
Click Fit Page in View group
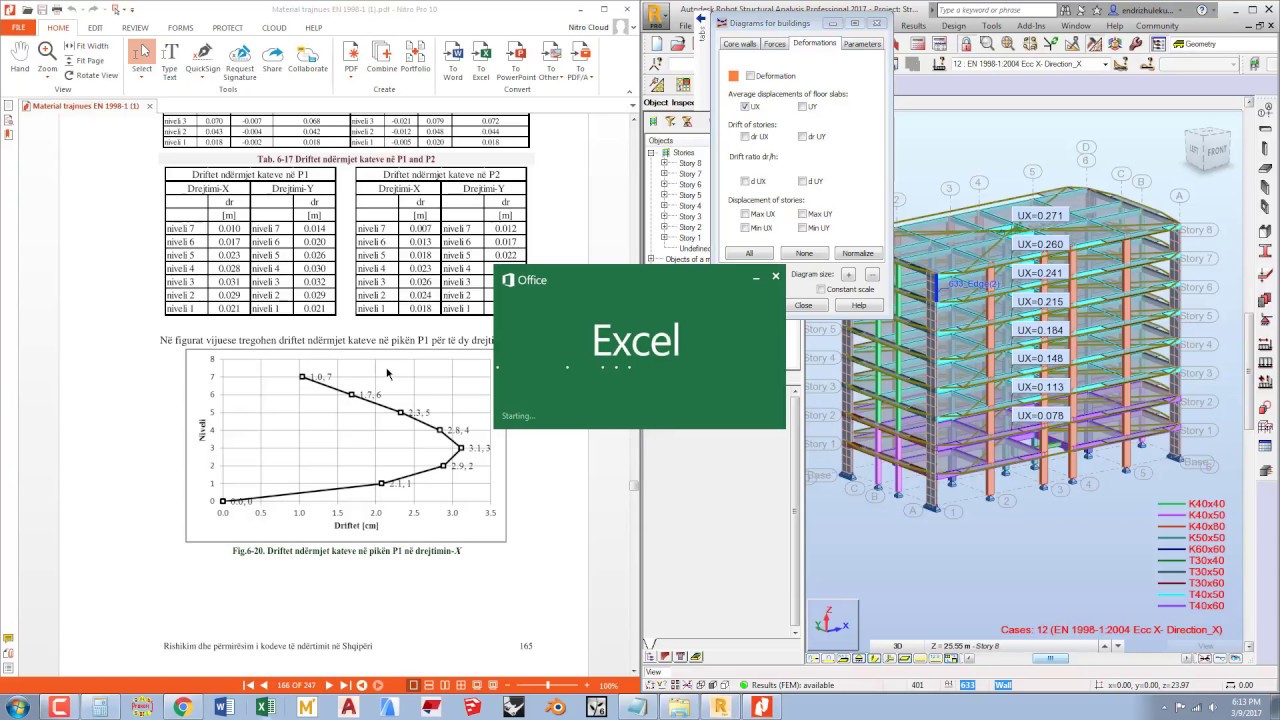[x=84, y=60]
